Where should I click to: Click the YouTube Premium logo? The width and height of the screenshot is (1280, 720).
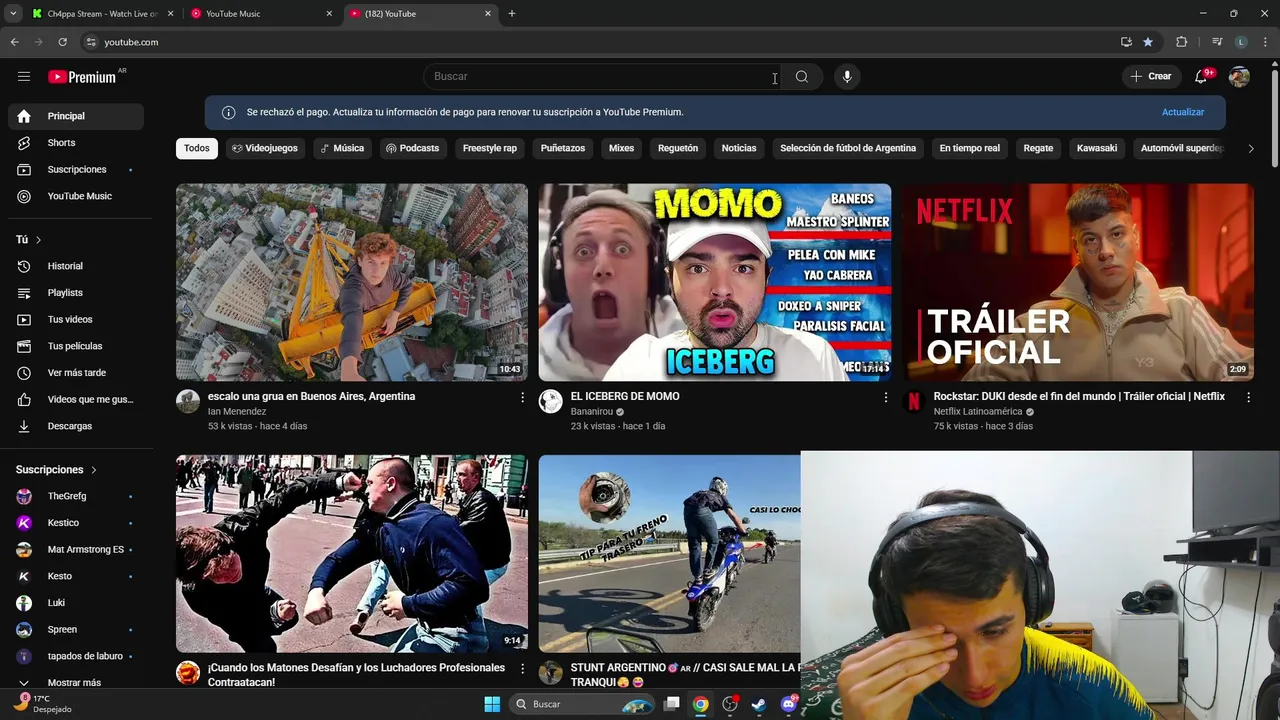coord(82,77)
